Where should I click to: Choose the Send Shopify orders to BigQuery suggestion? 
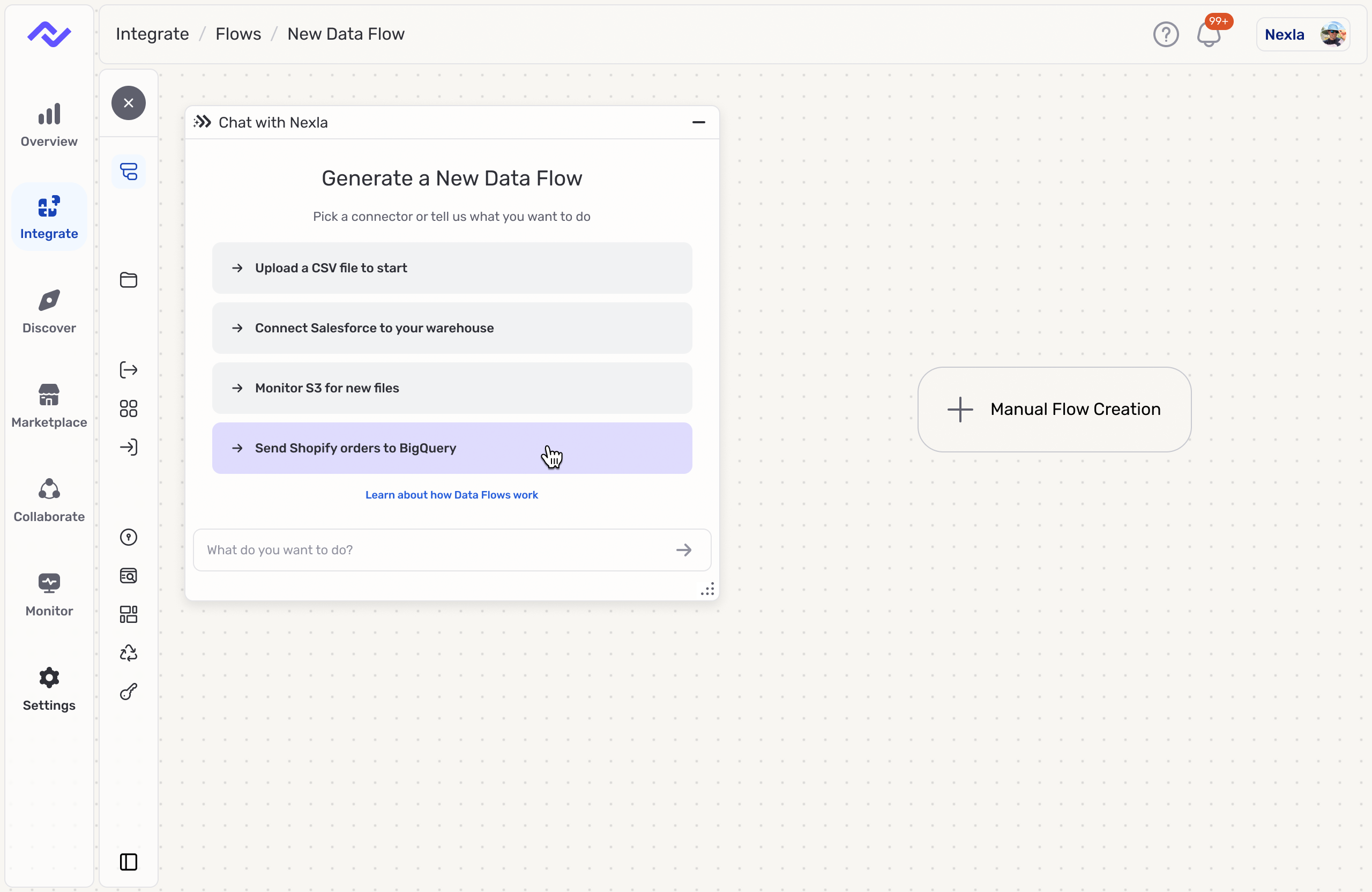click(x=452, y=448)
